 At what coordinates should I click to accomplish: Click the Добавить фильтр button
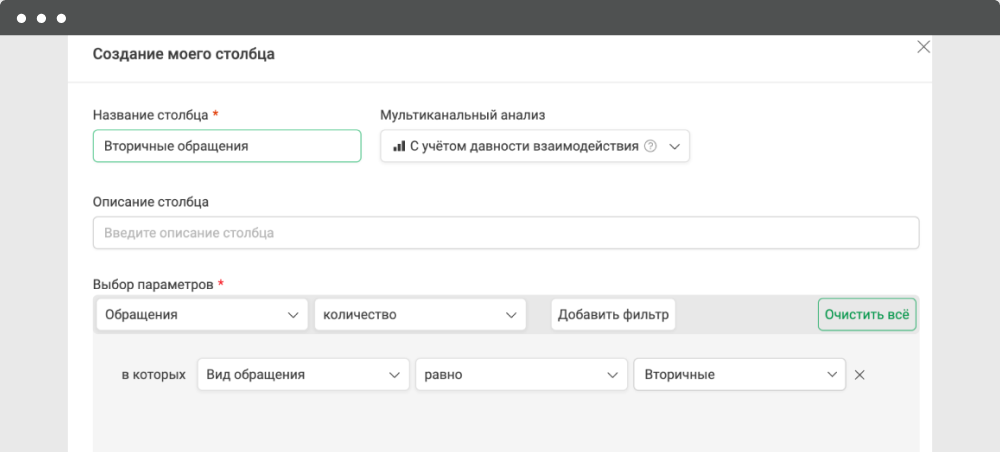(613, 315)
